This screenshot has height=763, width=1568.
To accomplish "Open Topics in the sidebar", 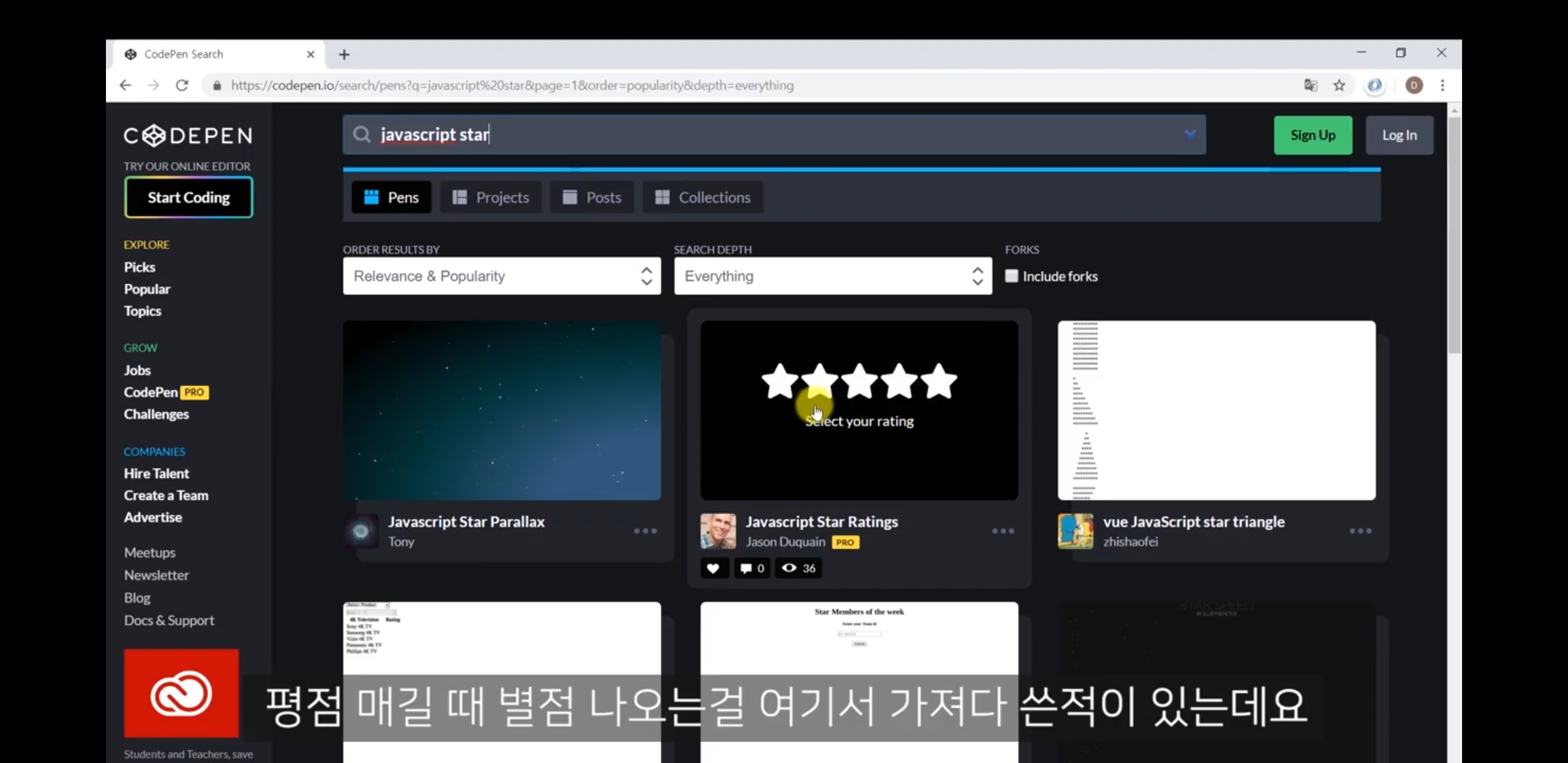I will (142, 311).
